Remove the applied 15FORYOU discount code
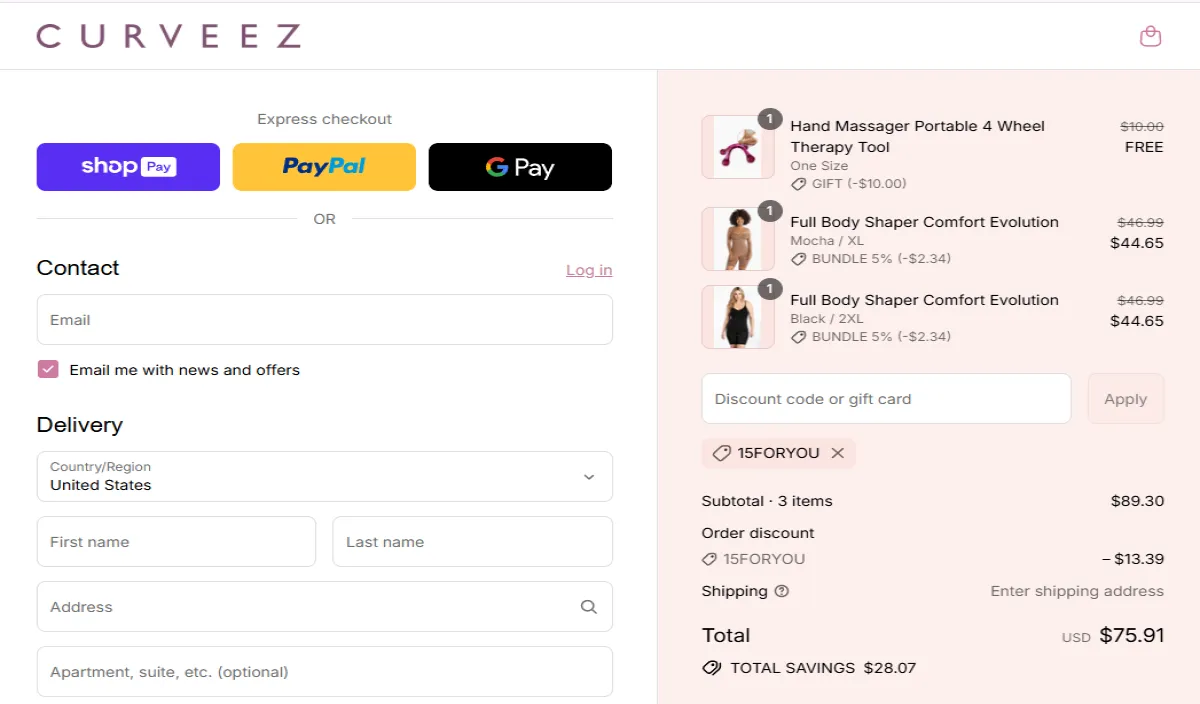Viewport: 1200px width, 704px height. coord(838,453)
